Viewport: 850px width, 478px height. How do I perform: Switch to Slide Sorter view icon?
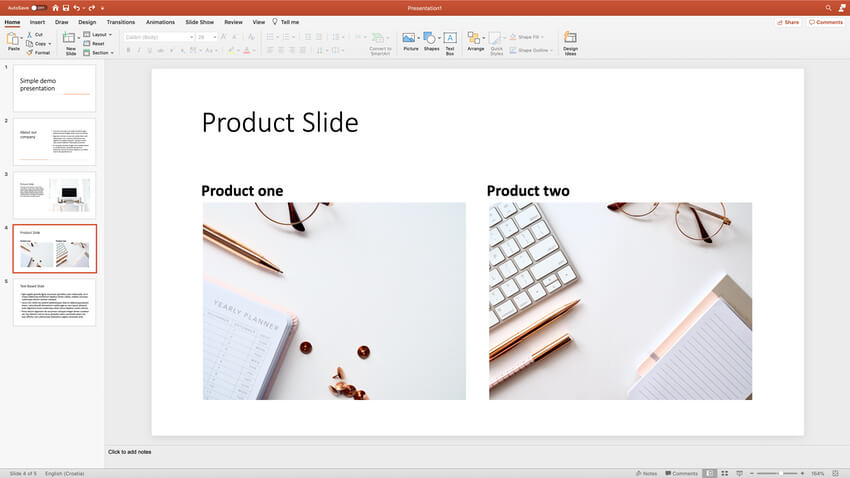(x=724, y=473)
